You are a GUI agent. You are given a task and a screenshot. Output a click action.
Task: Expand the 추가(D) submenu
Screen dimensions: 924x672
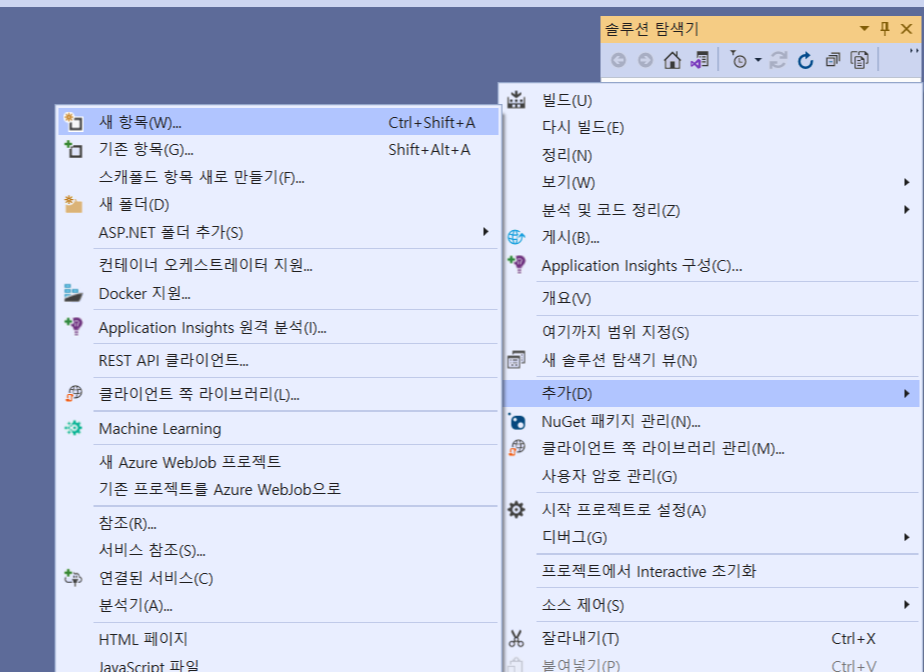[711, 393]
